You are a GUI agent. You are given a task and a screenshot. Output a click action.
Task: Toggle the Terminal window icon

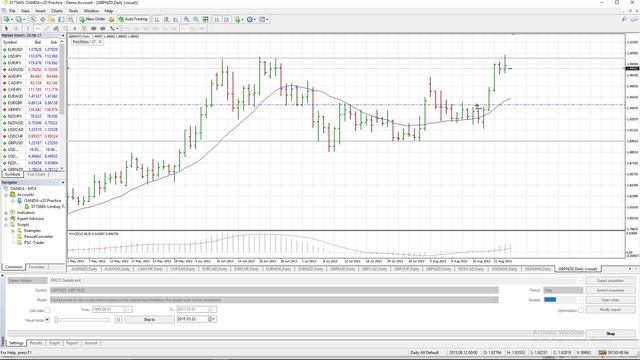click(x=61, y=19)
